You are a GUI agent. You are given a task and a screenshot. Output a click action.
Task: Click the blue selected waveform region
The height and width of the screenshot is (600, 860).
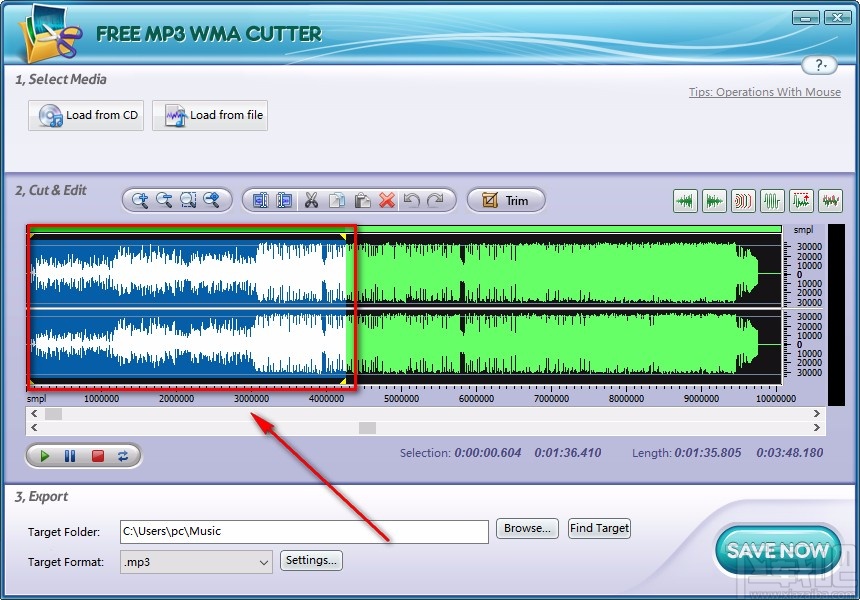tap(188, 307)
